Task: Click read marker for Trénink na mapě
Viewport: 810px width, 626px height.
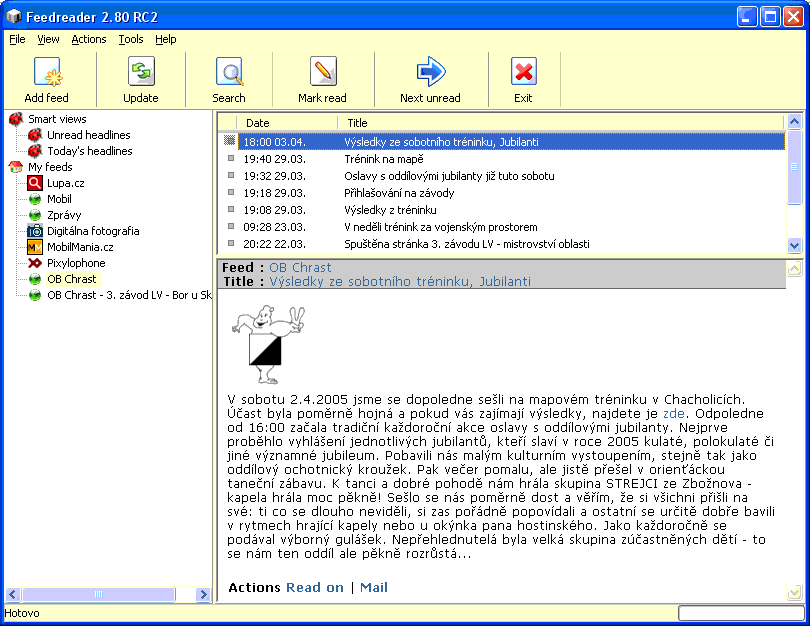Action: 231,159
